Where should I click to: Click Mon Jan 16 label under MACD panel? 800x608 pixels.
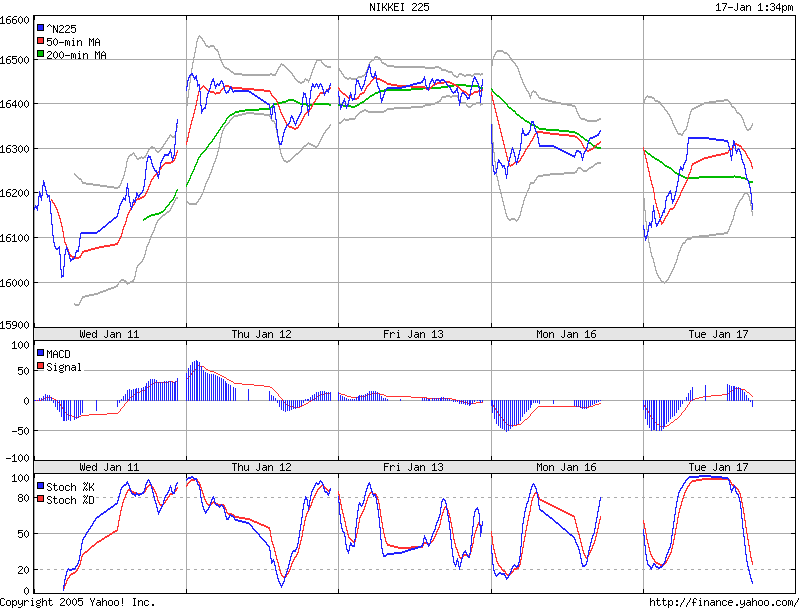point(566,467)
